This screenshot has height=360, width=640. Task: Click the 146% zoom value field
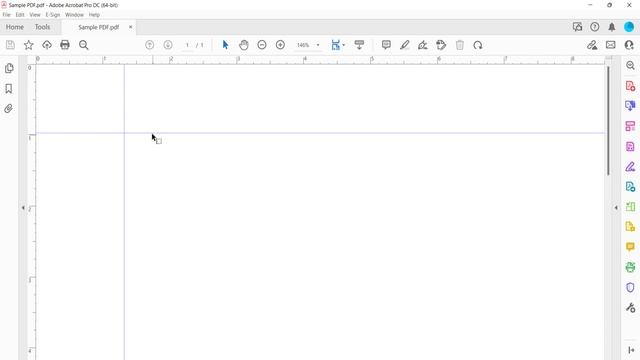(x=303, y=45)
